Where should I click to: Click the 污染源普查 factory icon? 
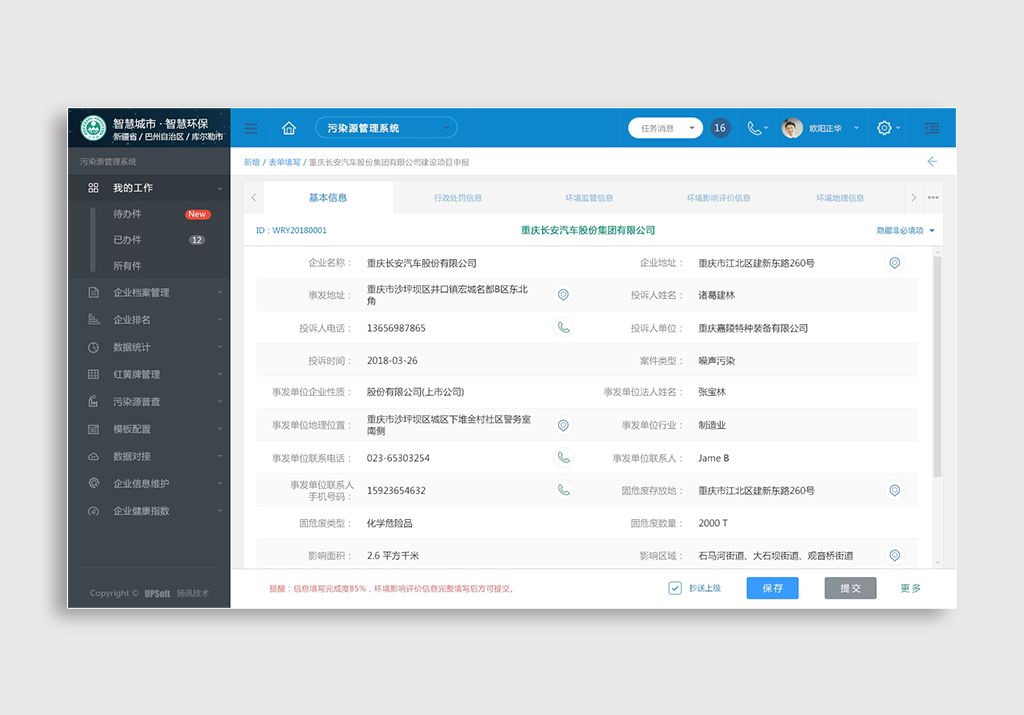click(x=93, y=402)
